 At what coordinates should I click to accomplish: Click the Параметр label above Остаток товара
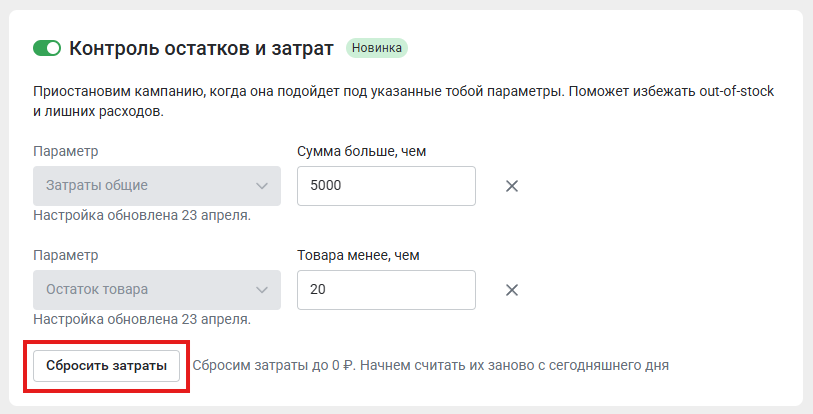pyautogui.click(x=66, y=255)
